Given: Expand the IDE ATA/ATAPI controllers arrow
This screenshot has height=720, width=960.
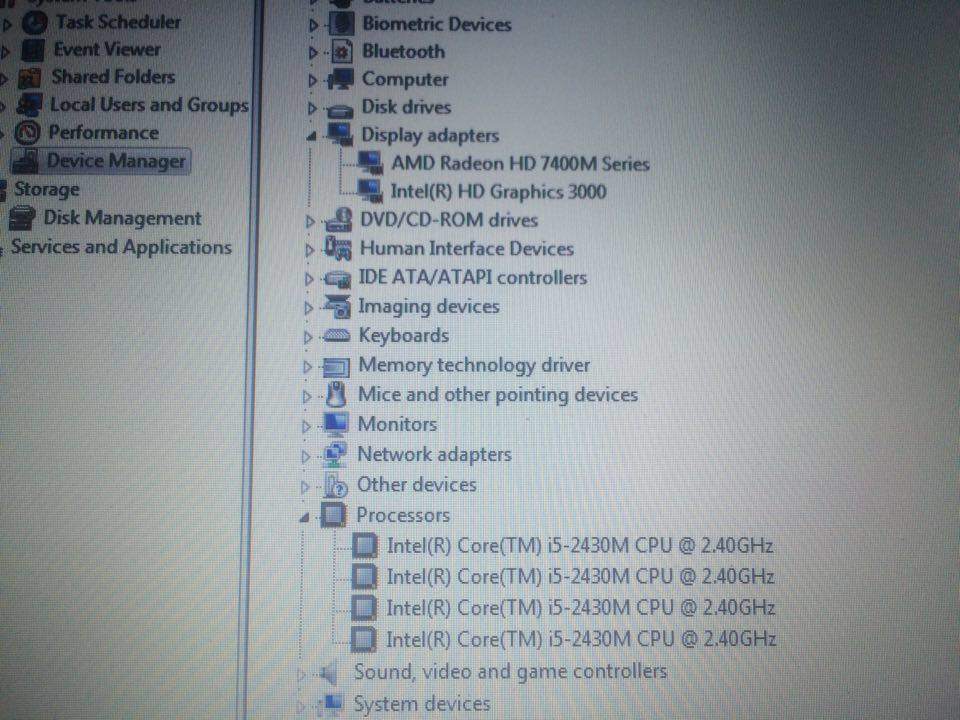Looking at the screenshot, I should click(x=309, y=279).
